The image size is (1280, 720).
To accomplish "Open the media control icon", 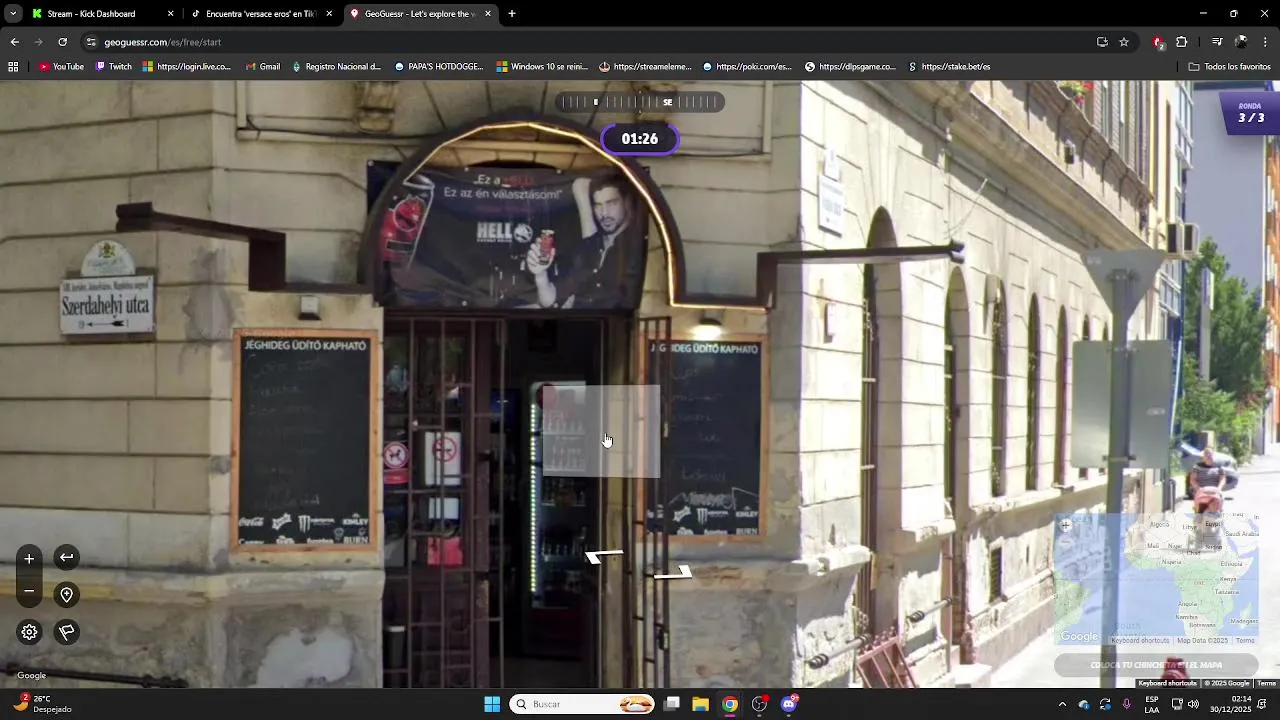I will [1217, 42].
